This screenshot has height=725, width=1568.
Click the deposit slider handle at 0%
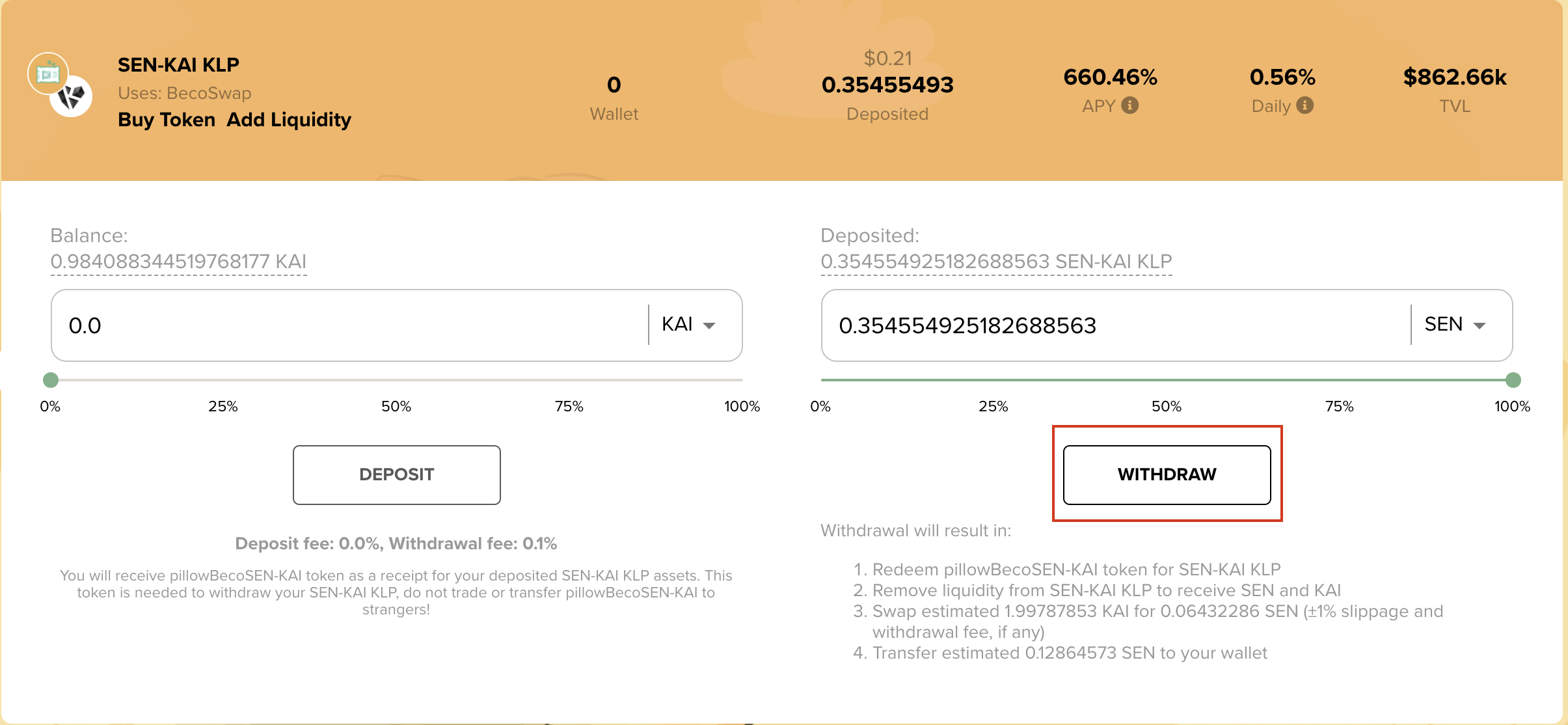51,380
